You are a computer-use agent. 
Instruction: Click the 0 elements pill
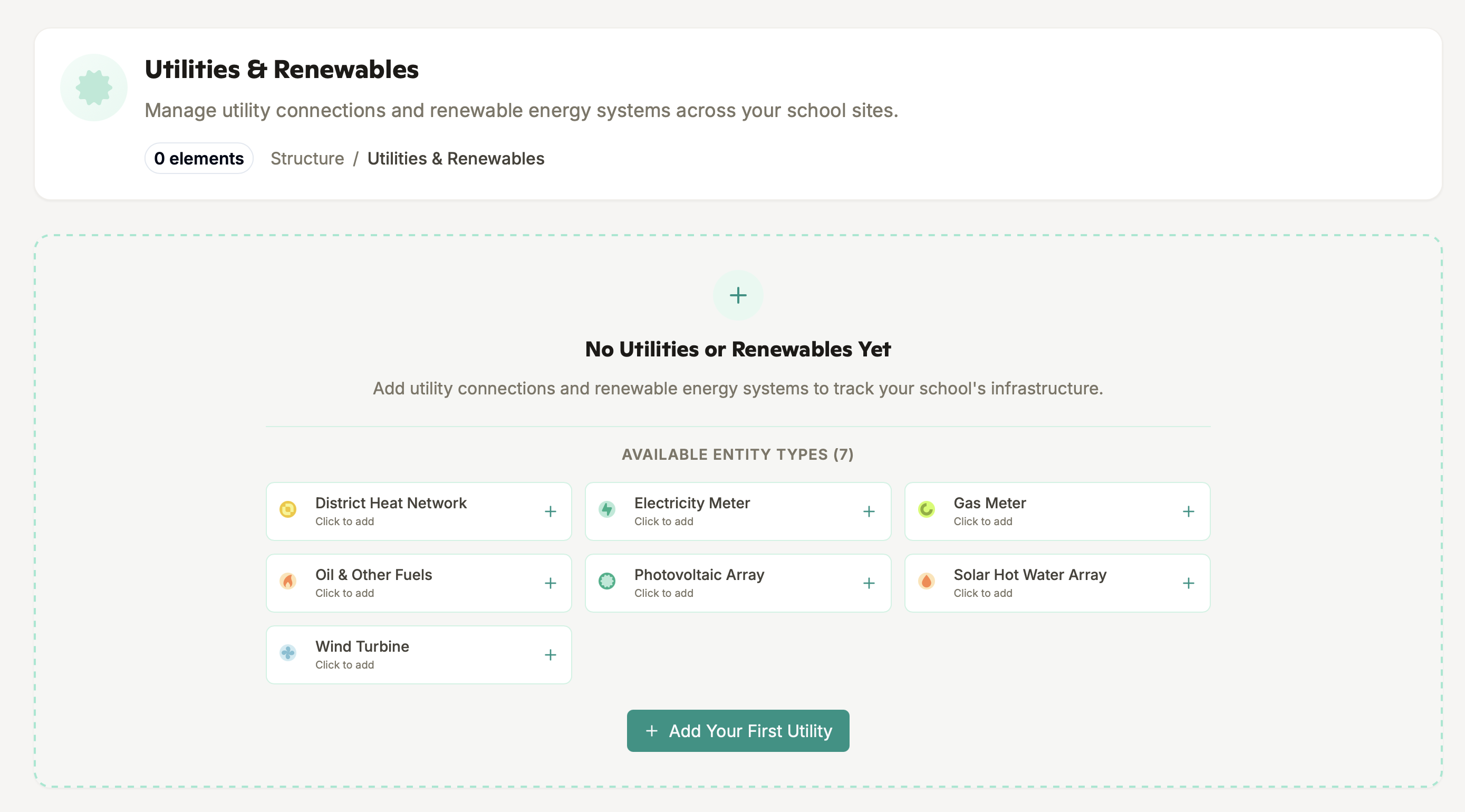pyautogui.click(x=199, y=158)
